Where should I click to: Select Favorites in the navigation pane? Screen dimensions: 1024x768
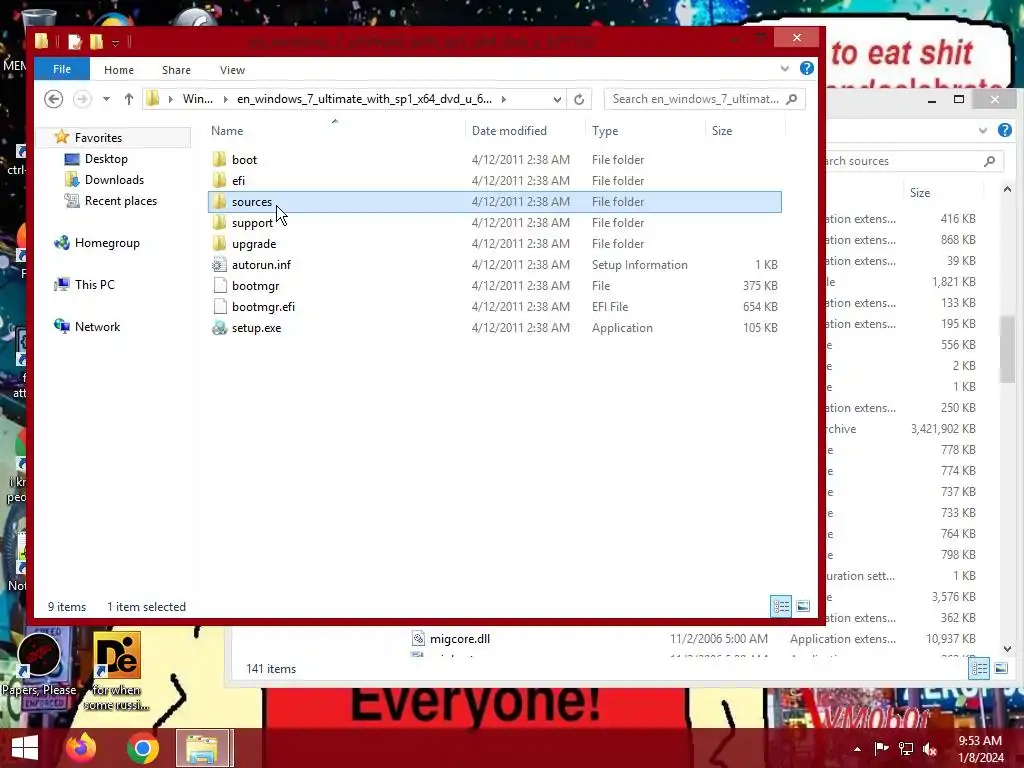click(x=98, y=138)
